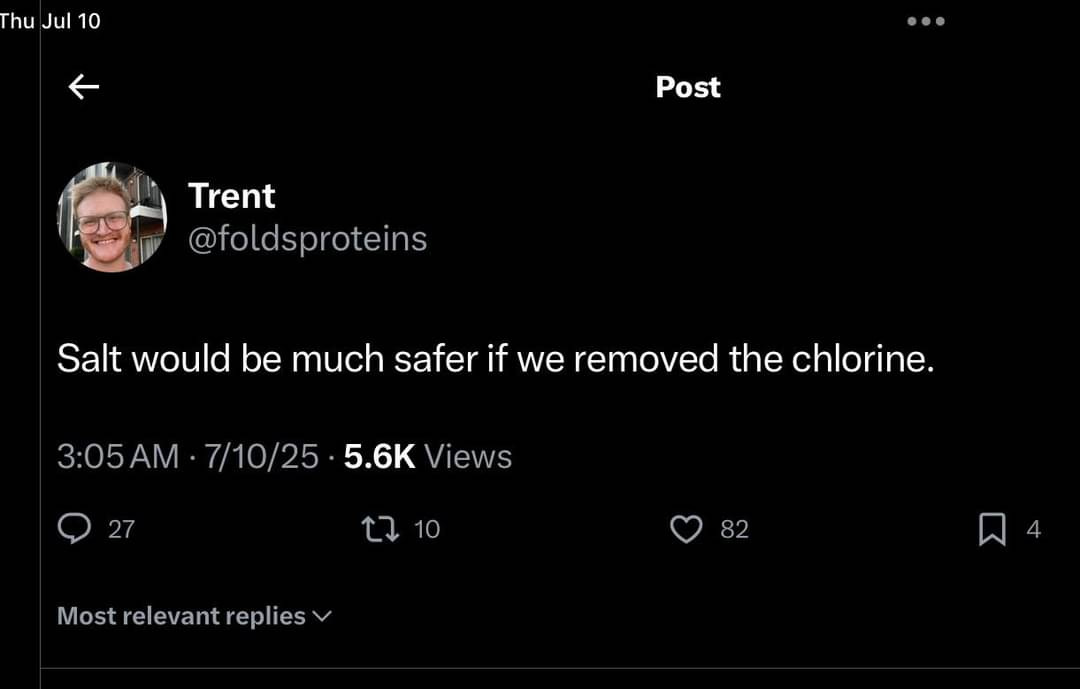The width and height of the screenshot is (1080, 689).
Task: Click the 7/10/25 post date
Action: tap(261, 457)
